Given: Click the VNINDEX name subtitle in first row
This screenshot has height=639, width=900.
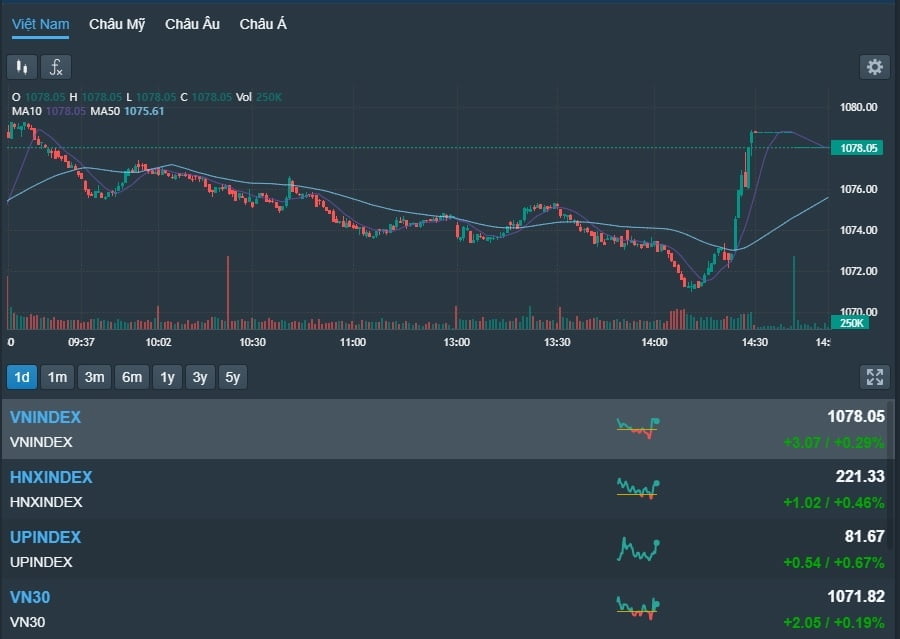Looking at the screenshot, I should tap(41, 443).
